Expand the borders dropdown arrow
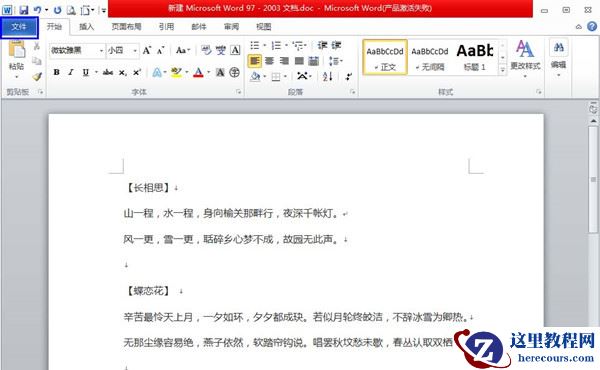Screen dimensions: 600x370 (x=285, y=77)
